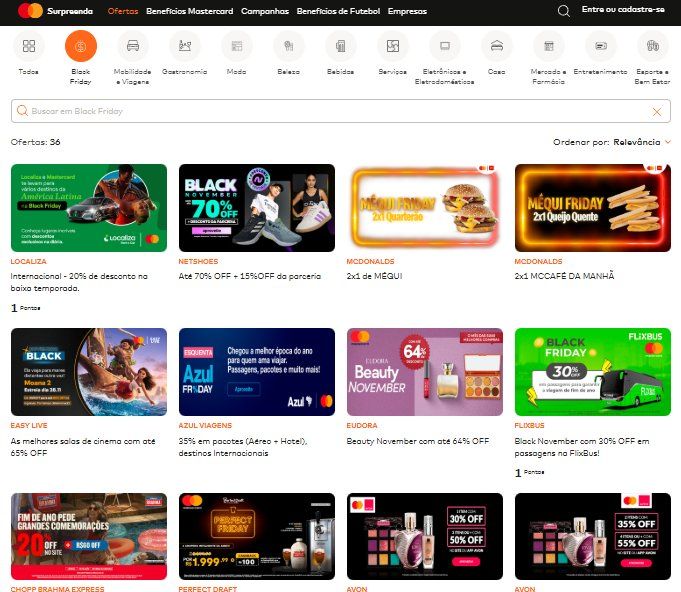Click the LOCALIZA brand label
The image size is (681, 592).
(x=29, y=261)
